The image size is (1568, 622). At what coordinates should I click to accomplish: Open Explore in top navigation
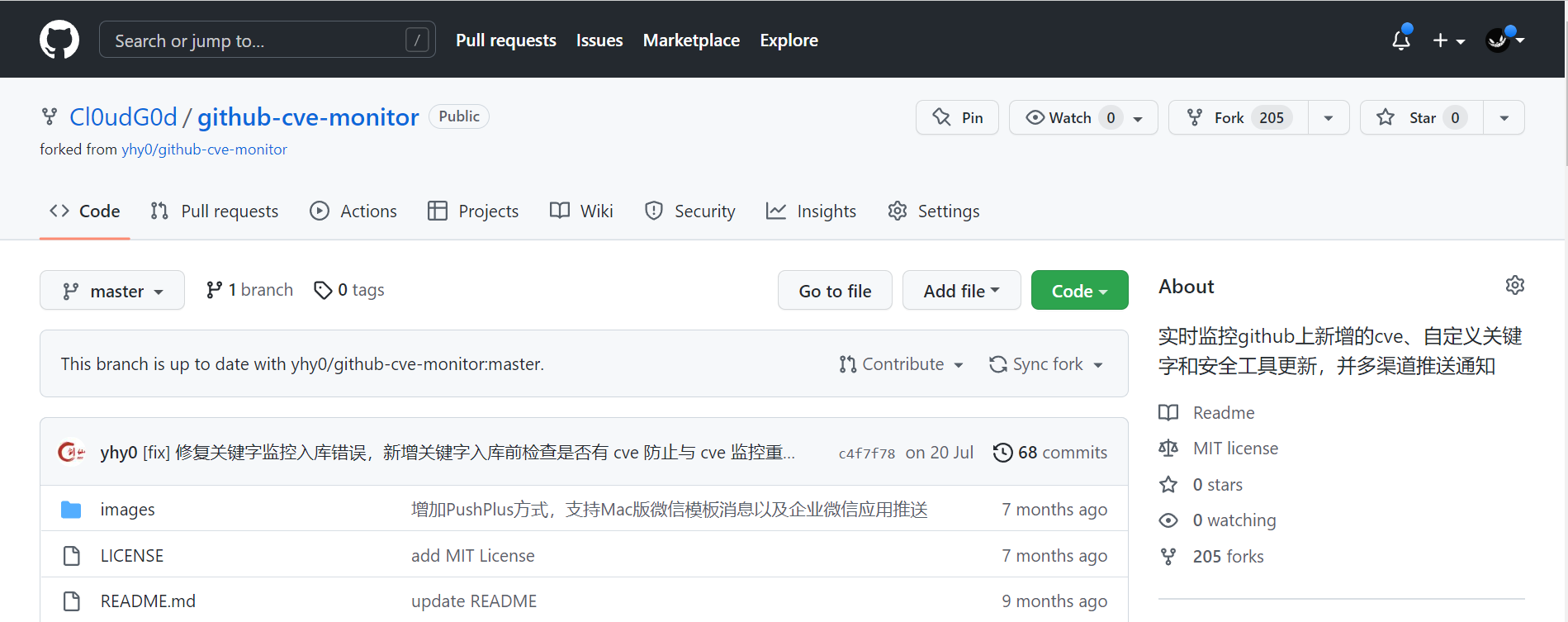(x=789, y=40)
